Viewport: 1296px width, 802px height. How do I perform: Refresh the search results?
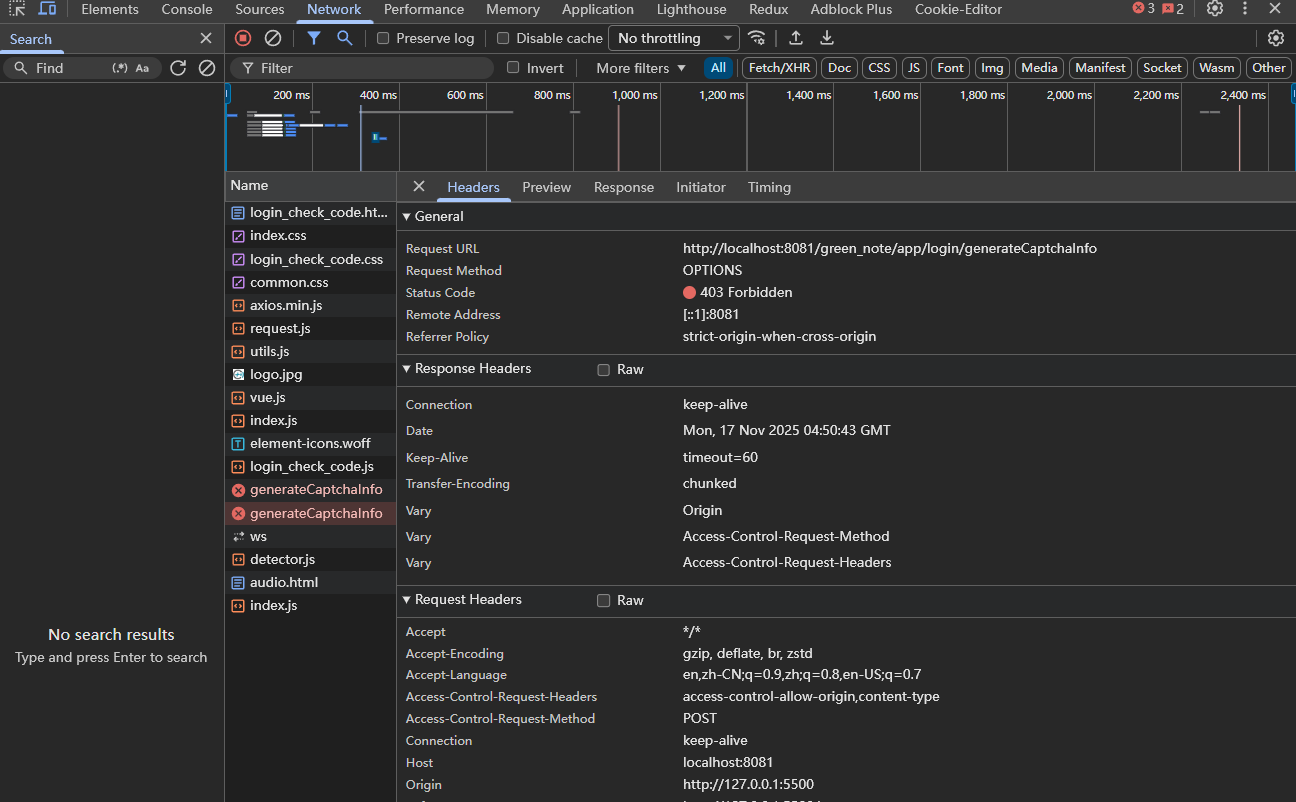(x=178, y=68)
